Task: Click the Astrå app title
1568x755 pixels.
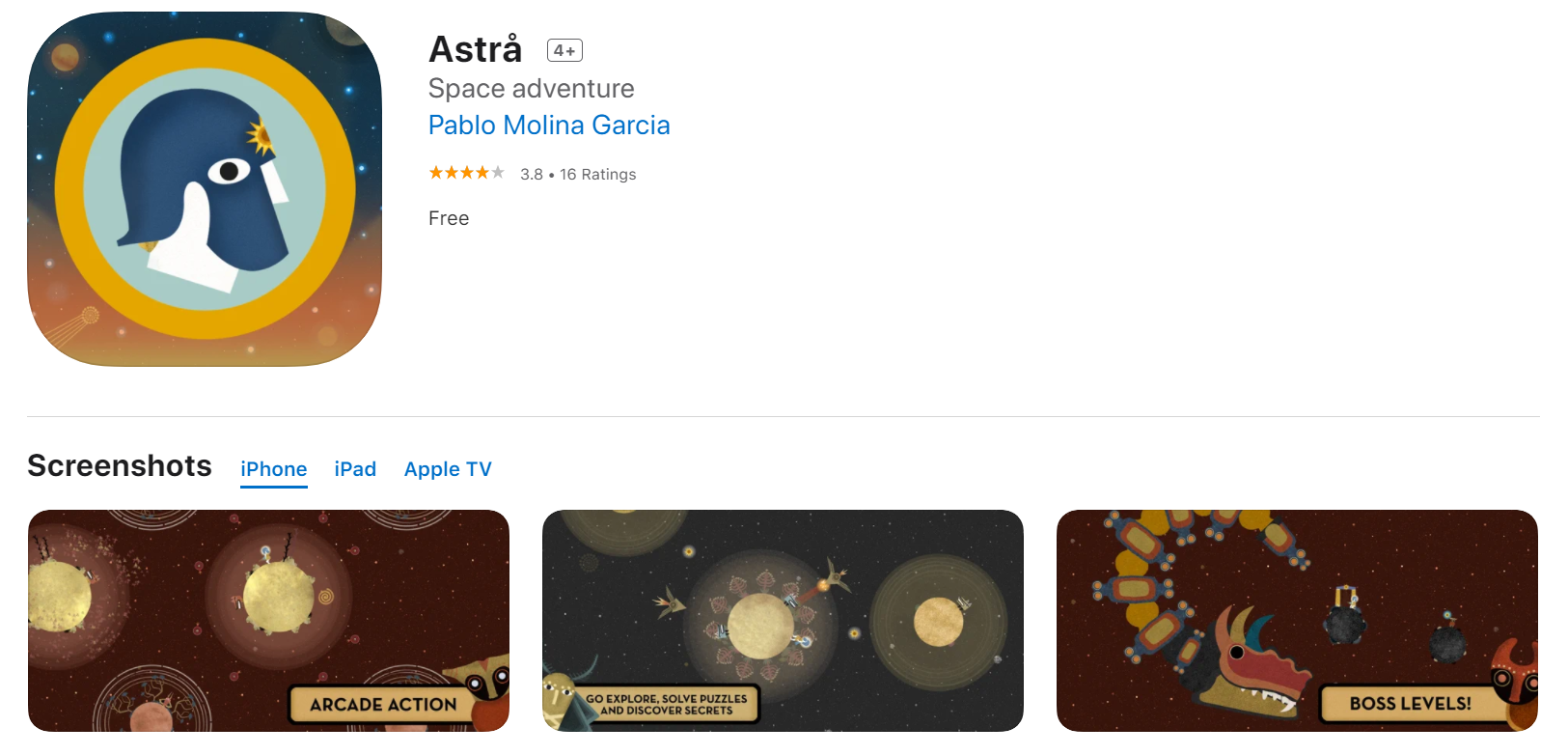Action: pos(476,49)
